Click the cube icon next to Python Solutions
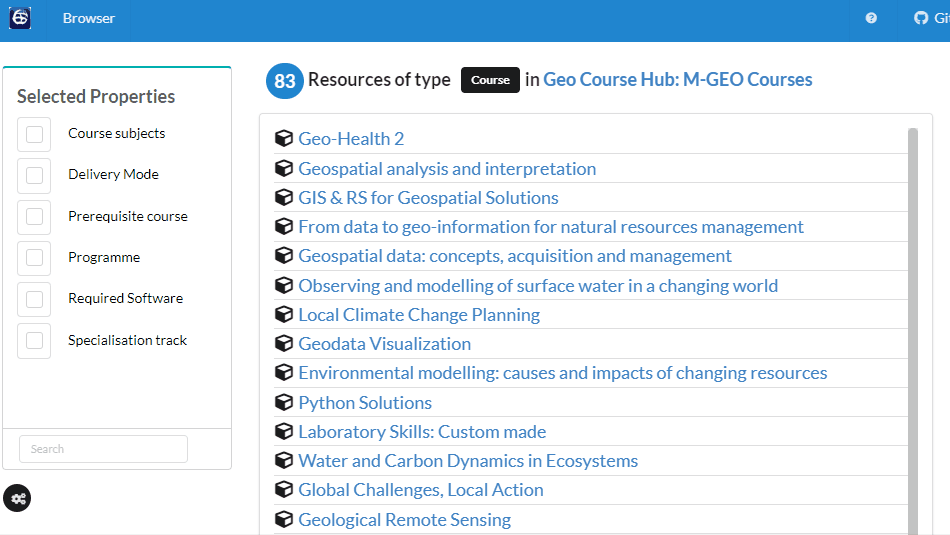Screen dimensions: 950x535 click(284, 403)
